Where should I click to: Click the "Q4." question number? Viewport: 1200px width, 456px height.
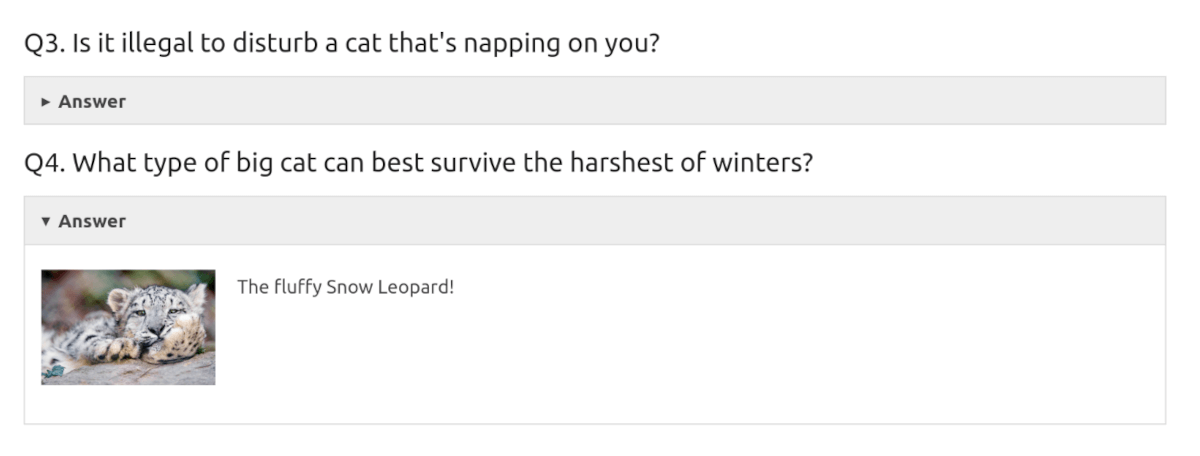click(45, 163)
